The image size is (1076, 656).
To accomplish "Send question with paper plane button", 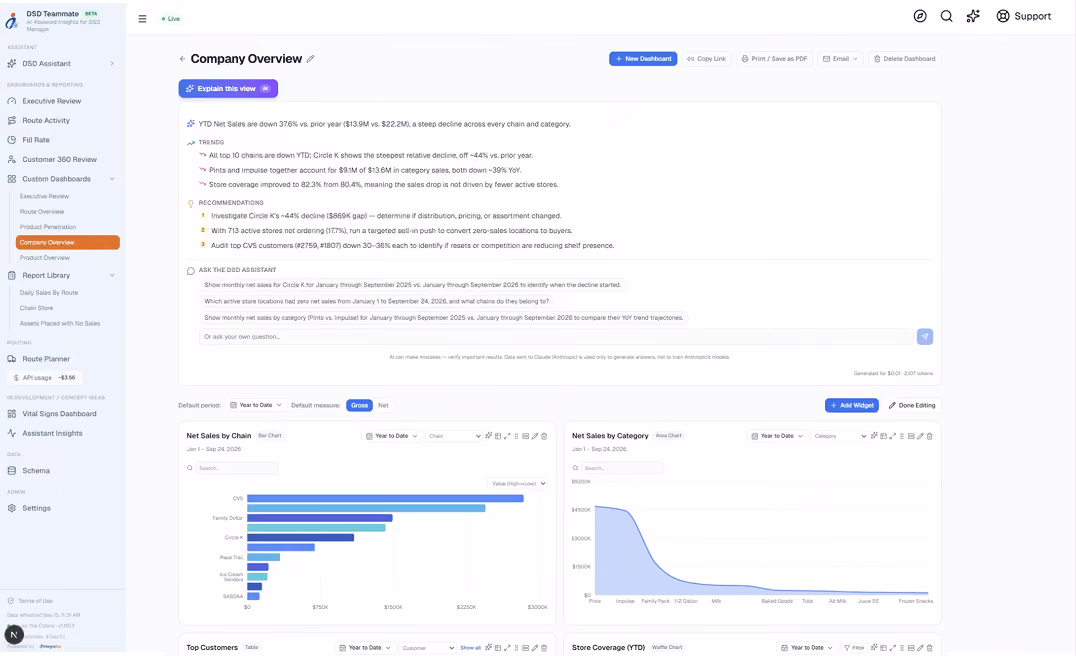I will 924,336.
